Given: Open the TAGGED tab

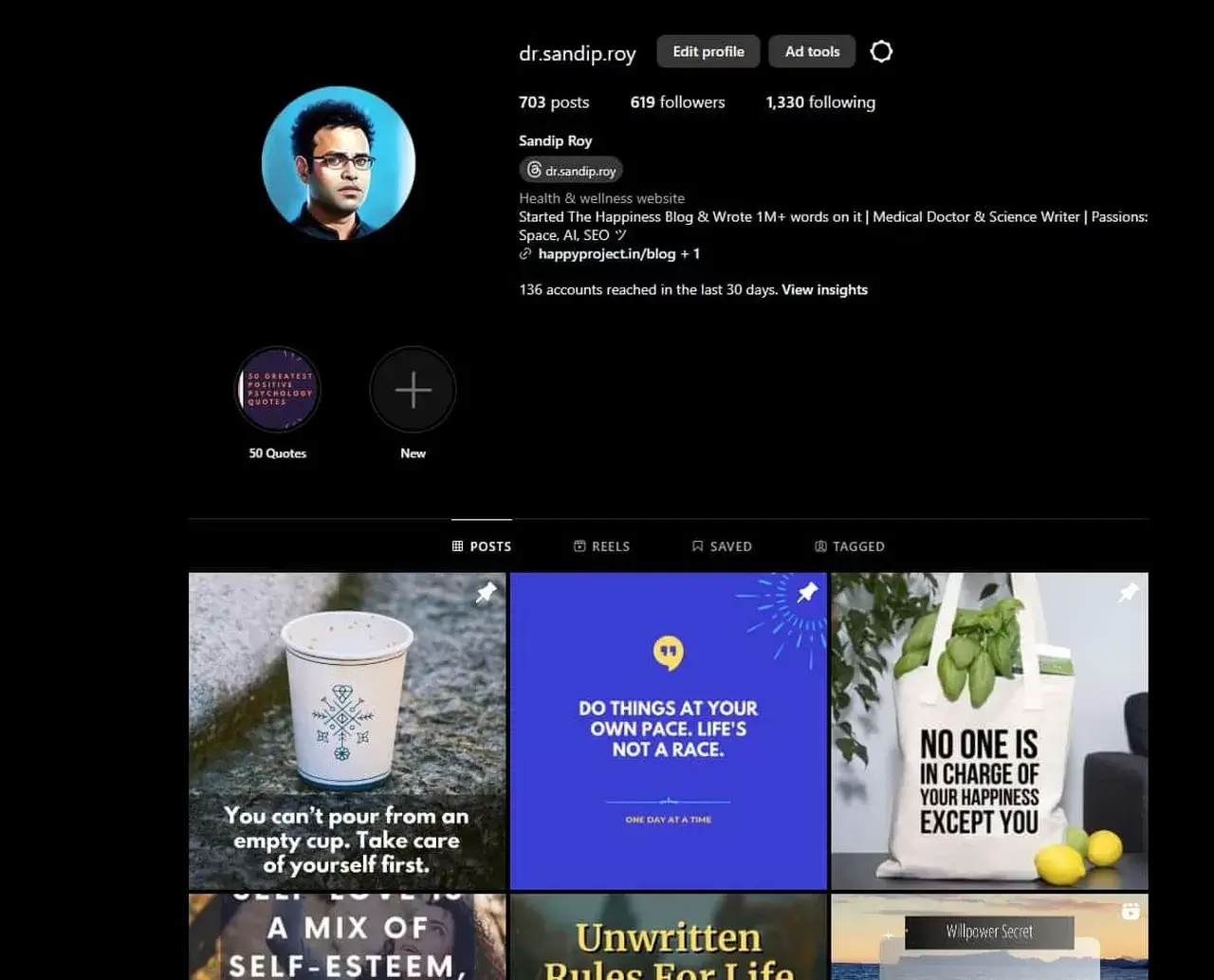Looking at the screenshot, I should point(850,545).
